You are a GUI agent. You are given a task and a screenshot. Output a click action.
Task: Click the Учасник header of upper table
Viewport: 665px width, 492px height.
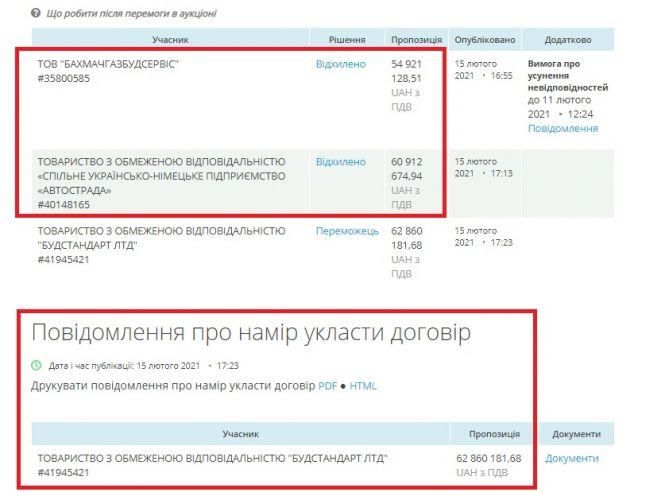170,39
